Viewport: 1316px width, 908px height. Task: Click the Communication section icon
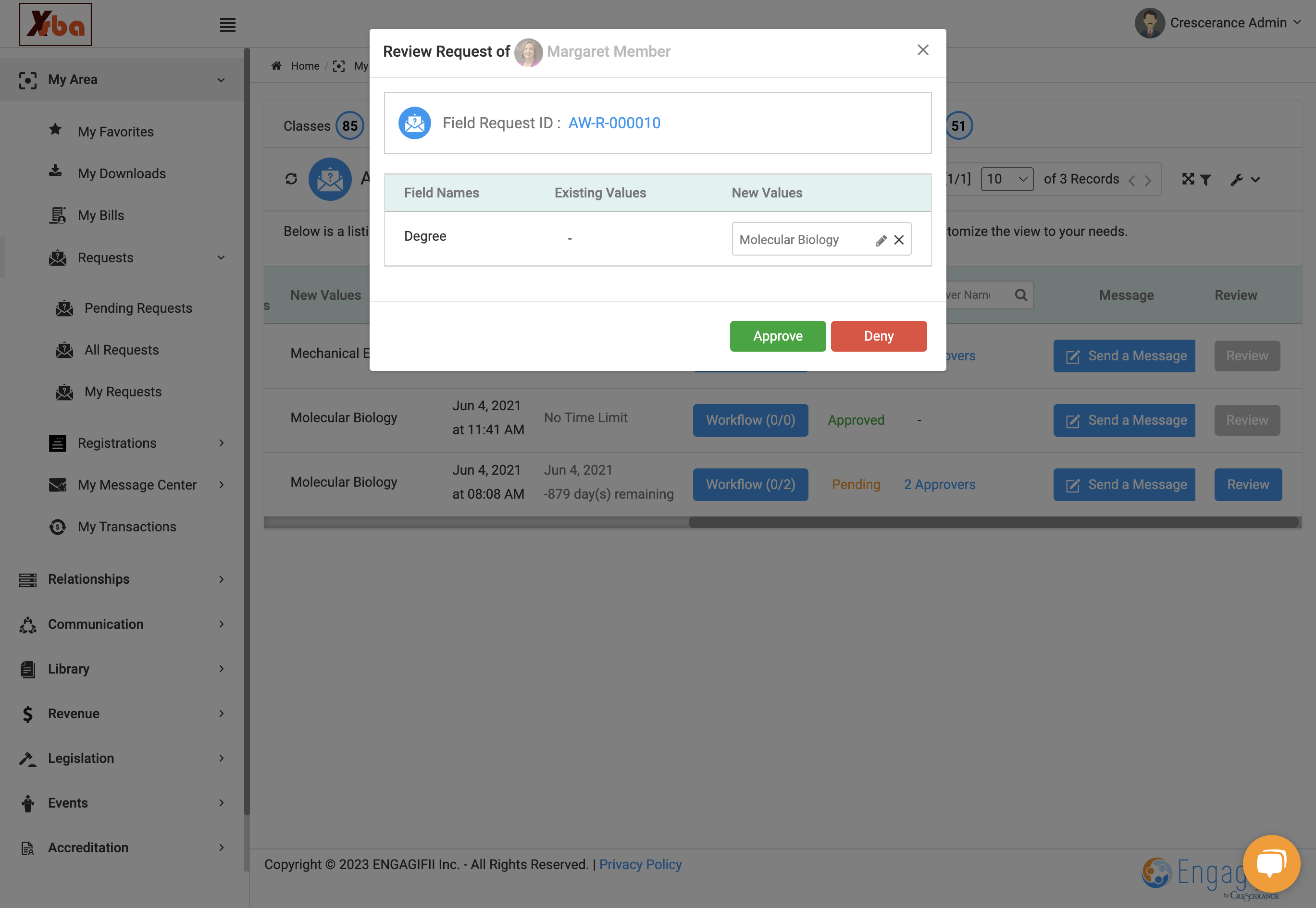(28, 625)
